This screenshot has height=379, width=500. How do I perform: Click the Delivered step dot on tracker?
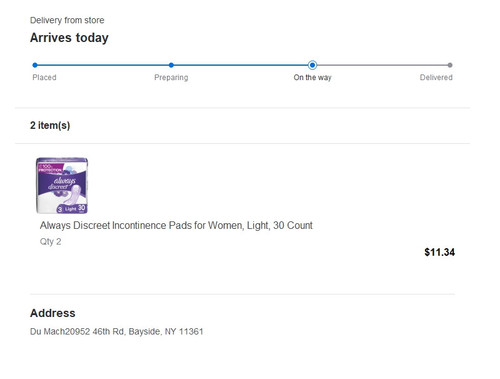[x=450, y=65]
